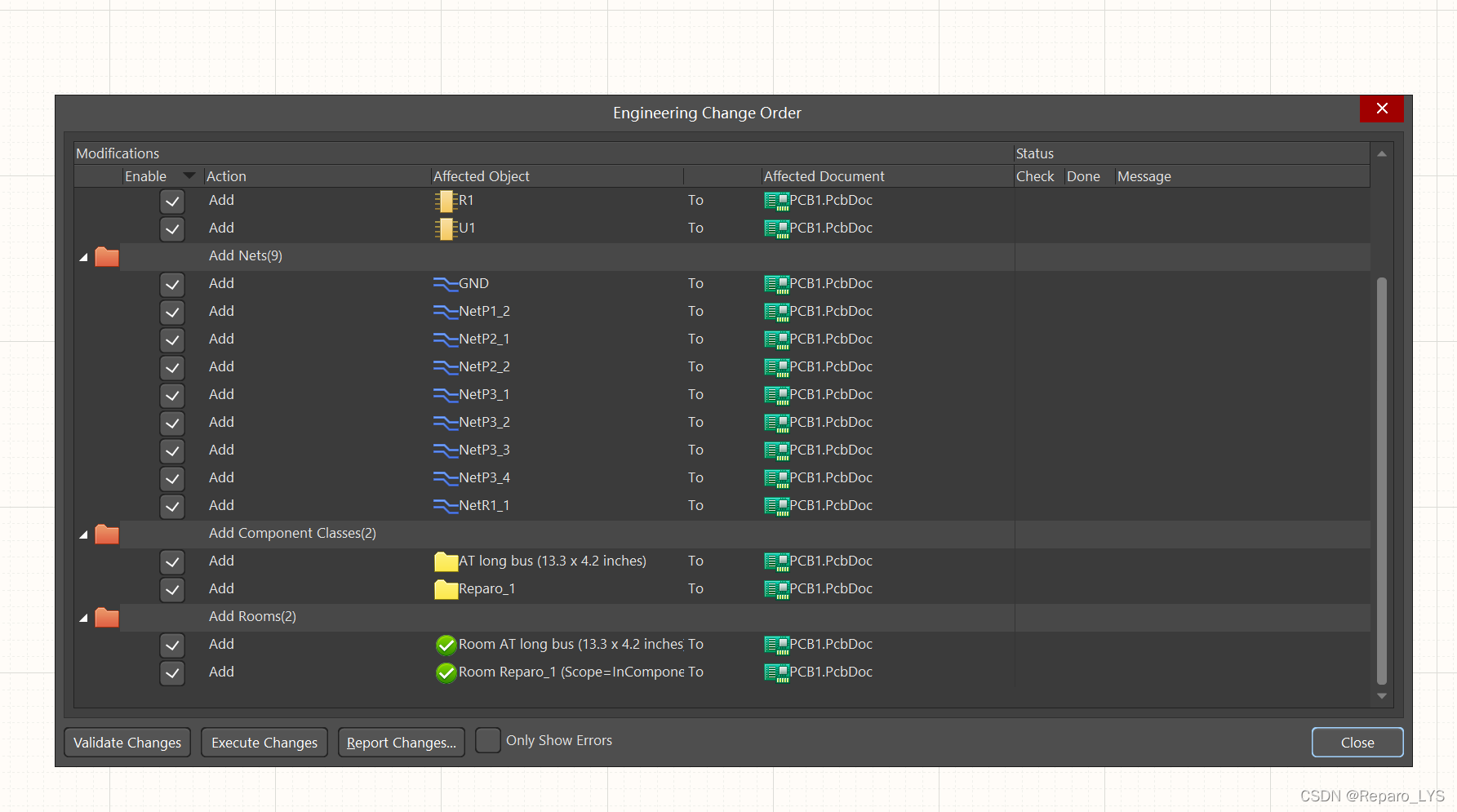The width and height of the screenshot is (1457, 812).
Task: Click the R1 component icon
Action: [445, 201]
